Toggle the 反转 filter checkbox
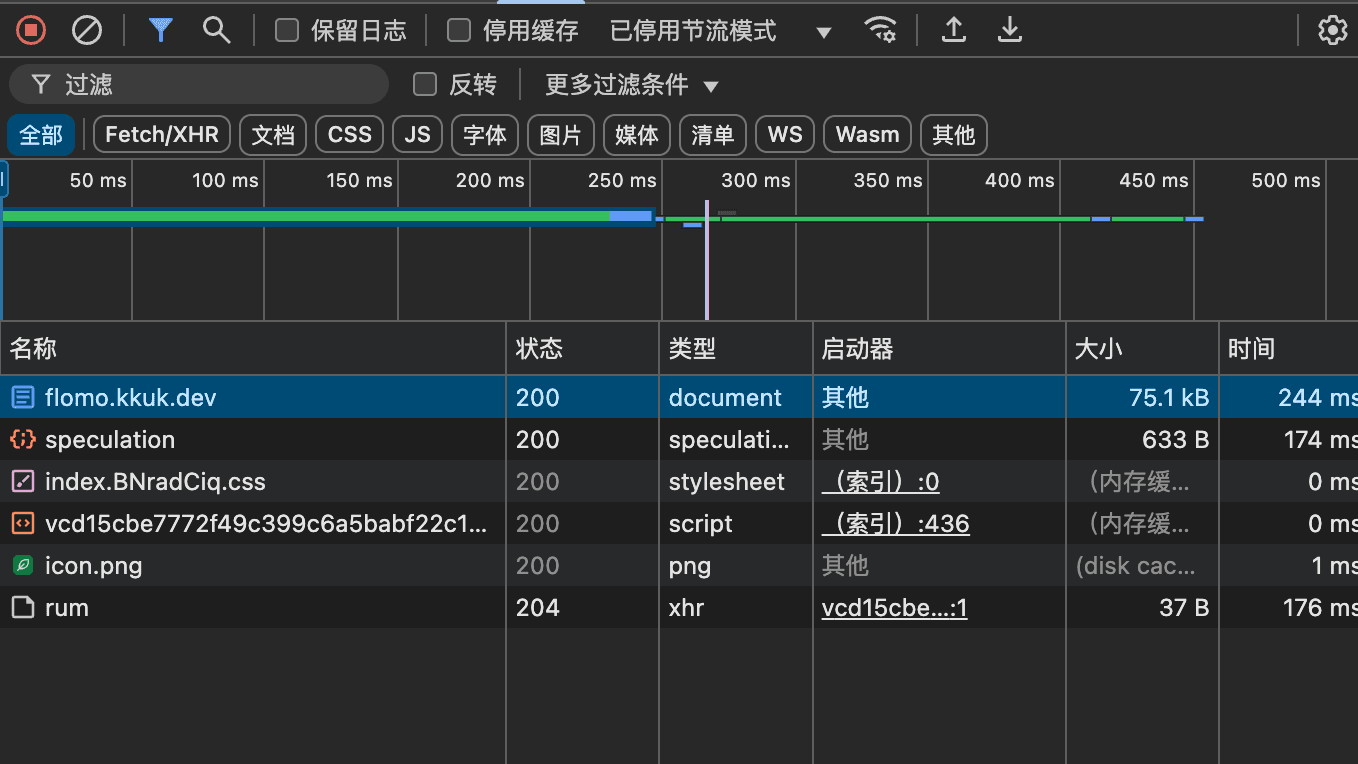This screenshot has height=764, width=1358. point(424,84)
